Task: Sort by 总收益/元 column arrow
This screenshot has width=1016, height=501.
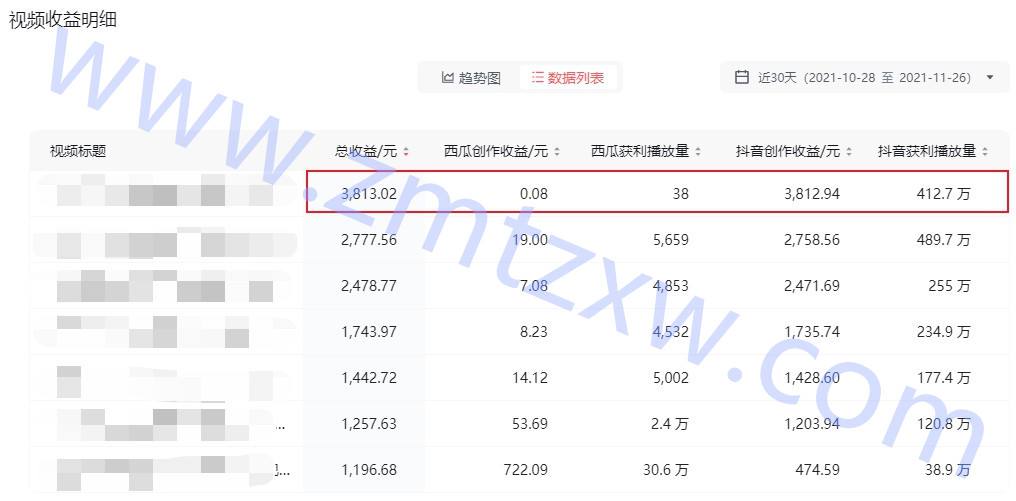Action: click(x=406, y=152)
